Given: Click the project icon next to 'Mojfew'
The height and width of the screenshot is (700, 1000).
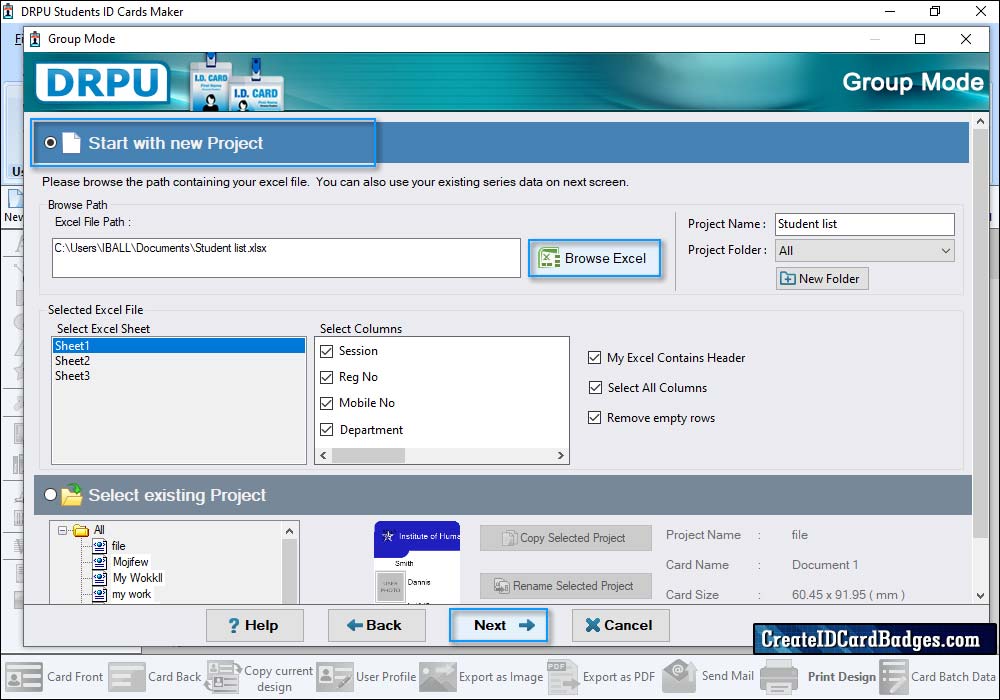Looking at the screenshot, I should tap(99, 562).
